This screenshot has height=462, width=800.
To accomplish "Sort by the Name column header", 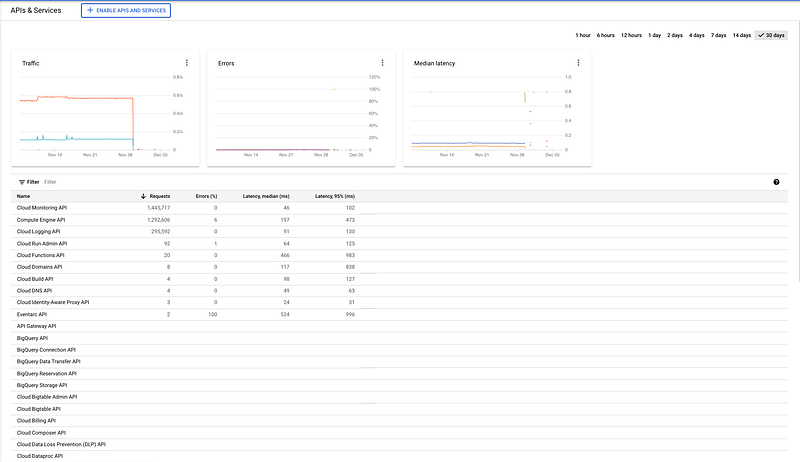I will pyautogui.click(x=23, y=196).
